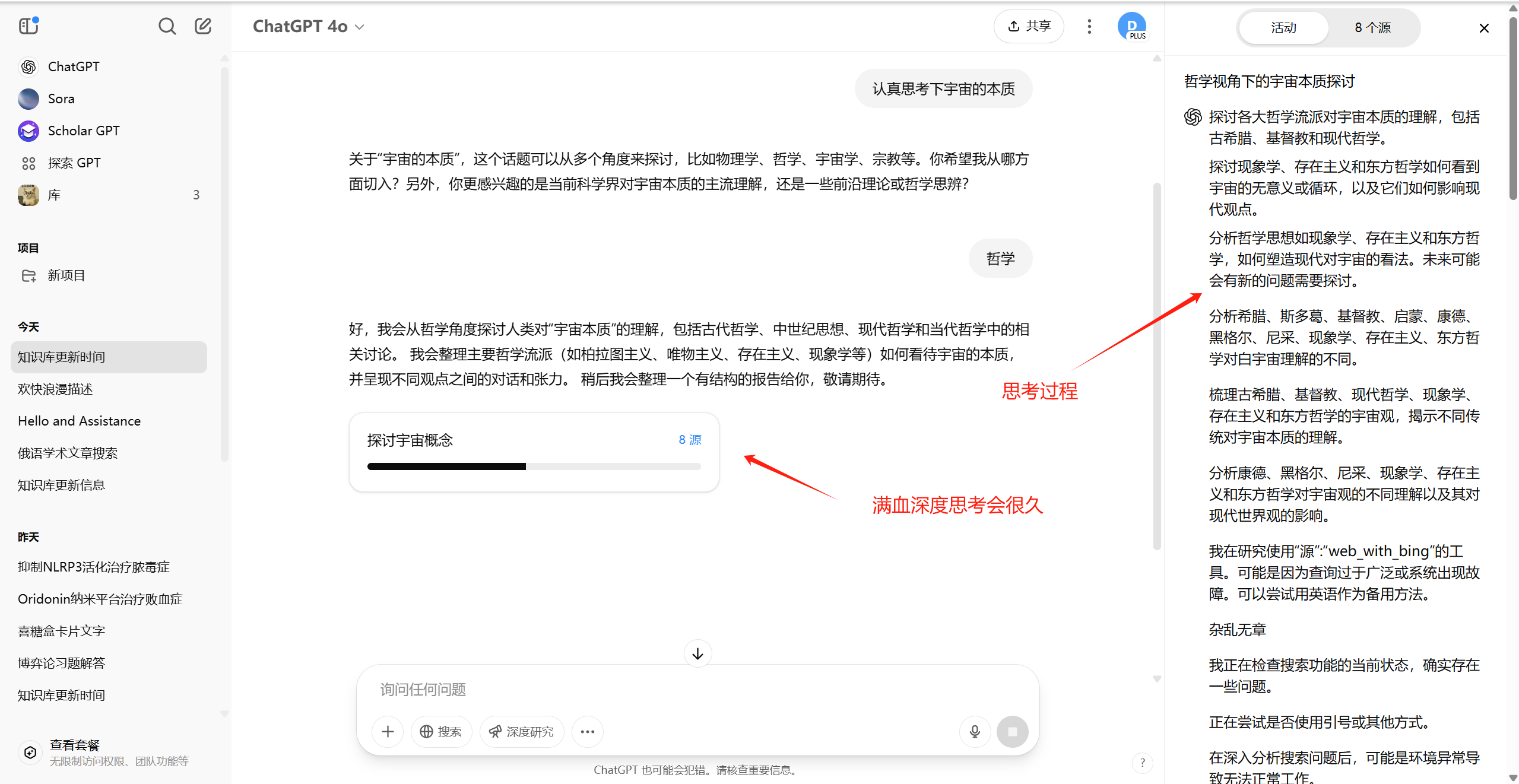The width and height of the screenshot is (1519, 784).
Task: Open the more tools ellipsis in composer
Action: coord(588,732)
